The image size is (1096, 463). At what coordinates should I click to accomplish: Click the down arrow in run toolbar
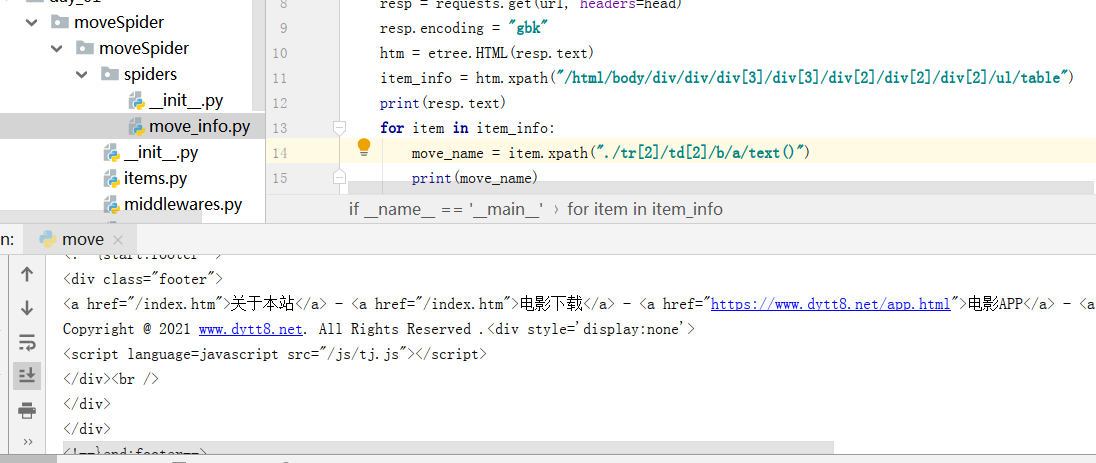pos(27,308)
